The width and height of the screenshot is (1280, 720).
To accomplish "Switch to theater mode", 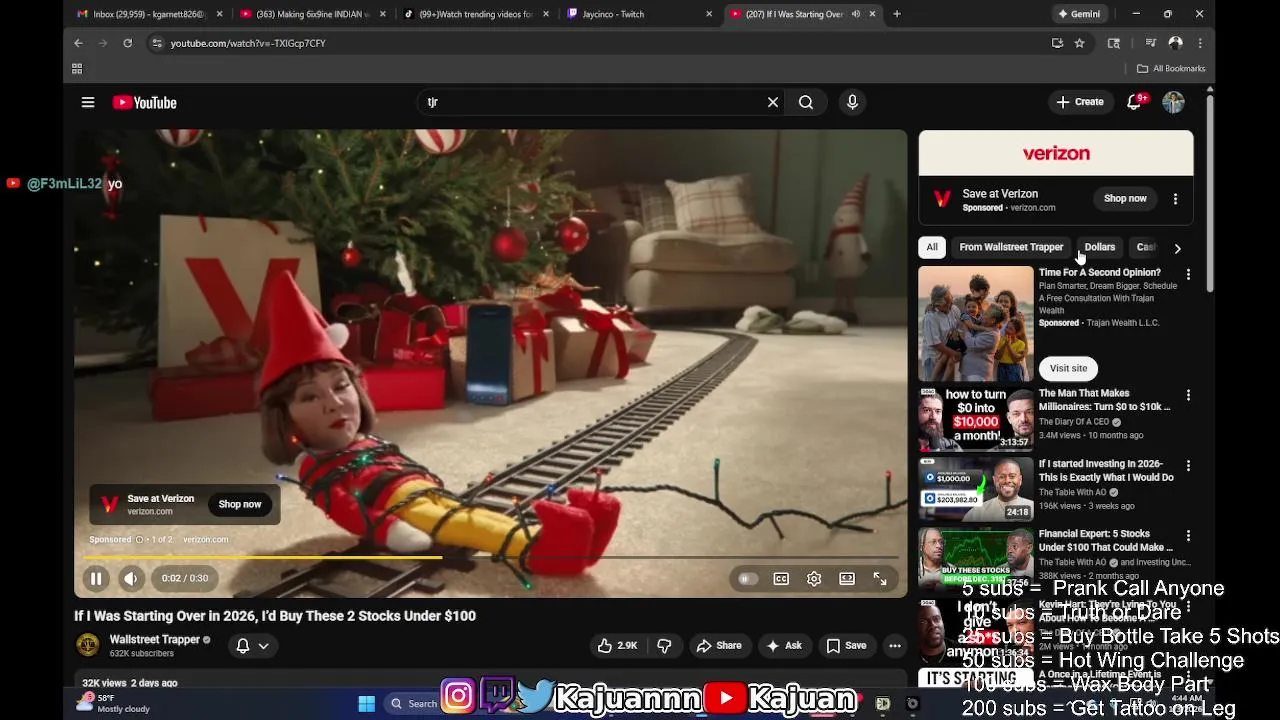I will click(x=847, y=578).
